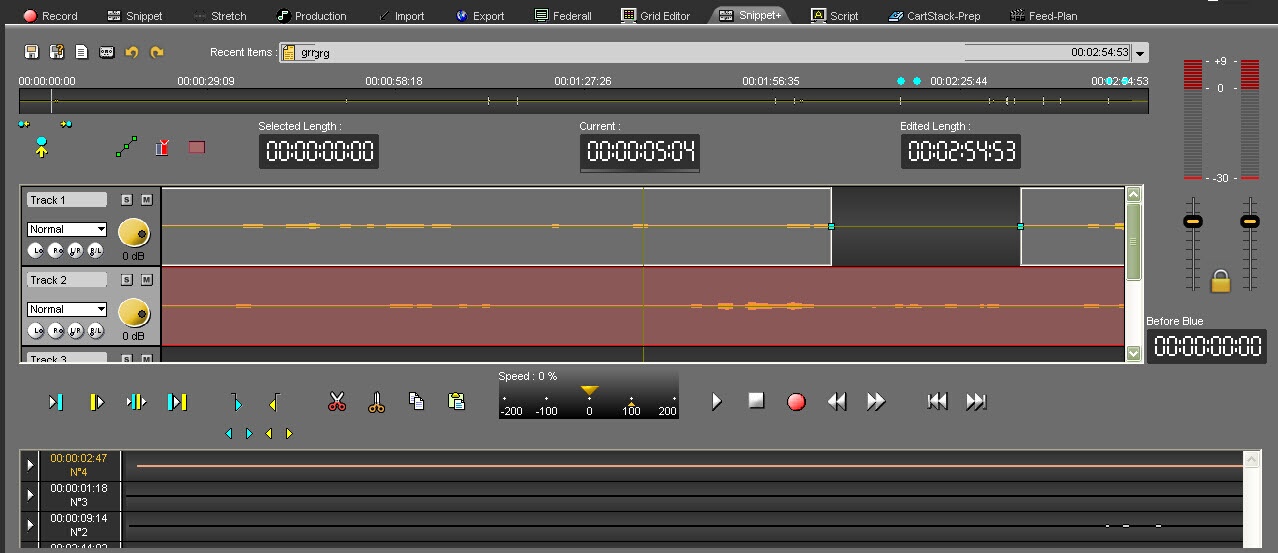This screenshot has width=1278, height=553.
Task: Switch to the Grid Editor tab
Action: (x=656, y=16)
